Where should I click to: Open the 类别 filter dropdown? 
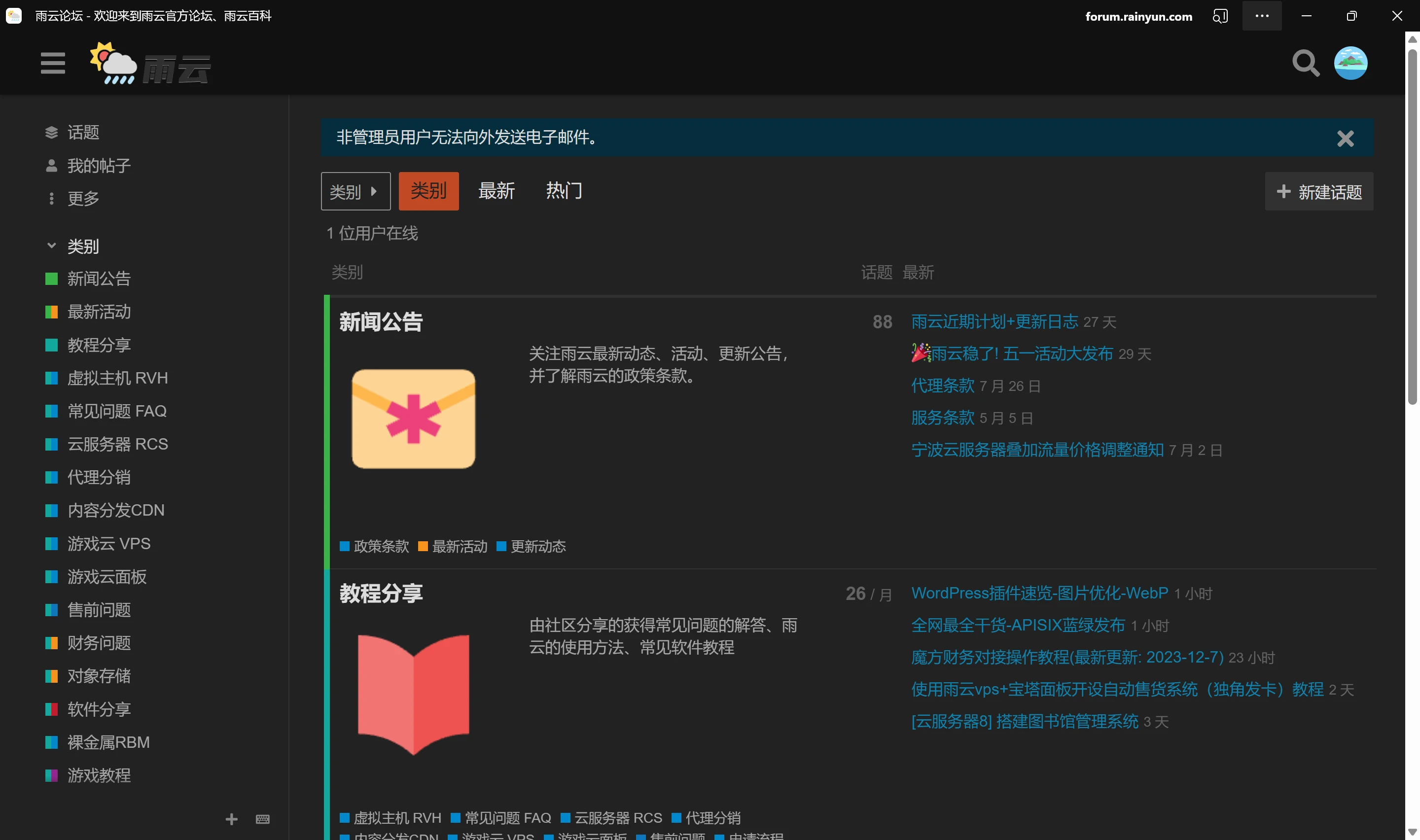[355, 191]
